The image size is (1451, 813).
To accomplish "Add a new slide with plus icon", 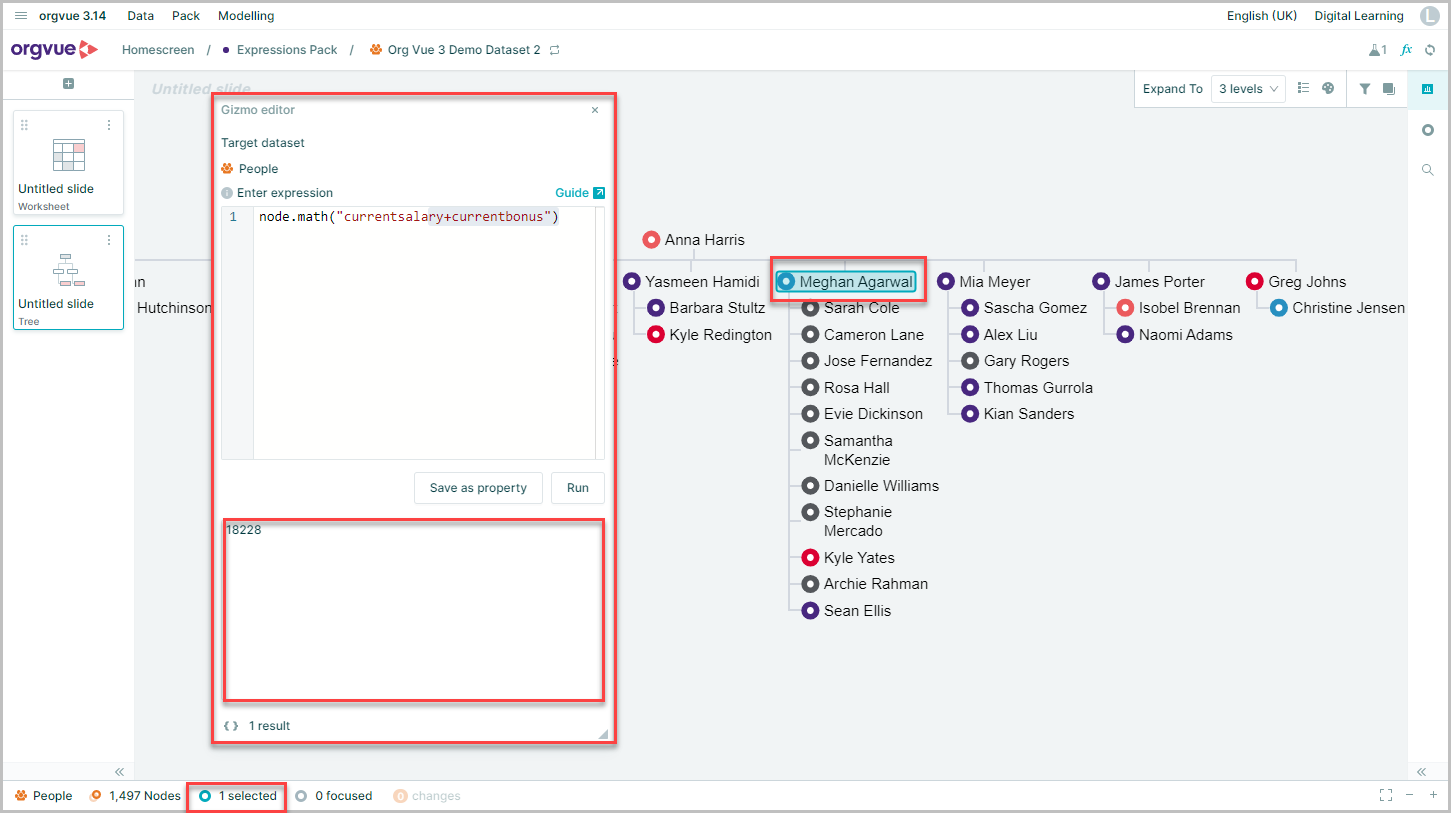I will click(x=69, y=84).
